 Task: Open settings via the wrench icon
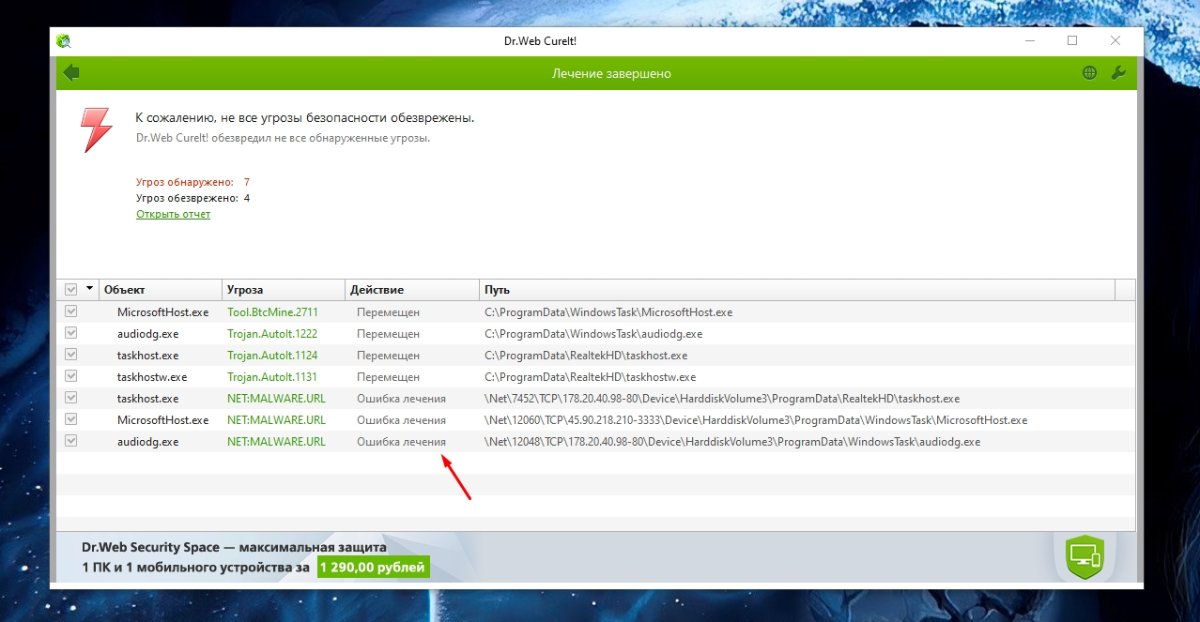1119,73
